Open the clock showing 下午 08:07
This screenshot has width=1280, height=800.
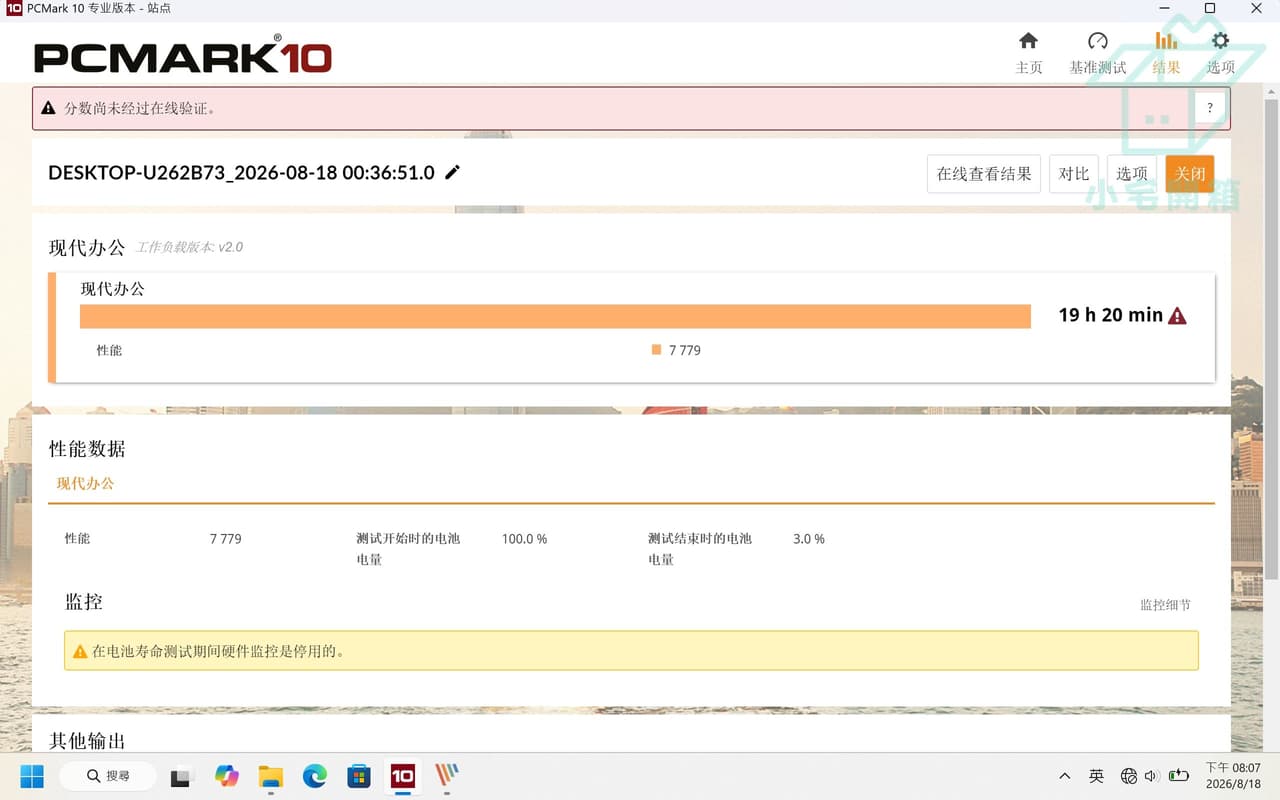(1233, 776)
